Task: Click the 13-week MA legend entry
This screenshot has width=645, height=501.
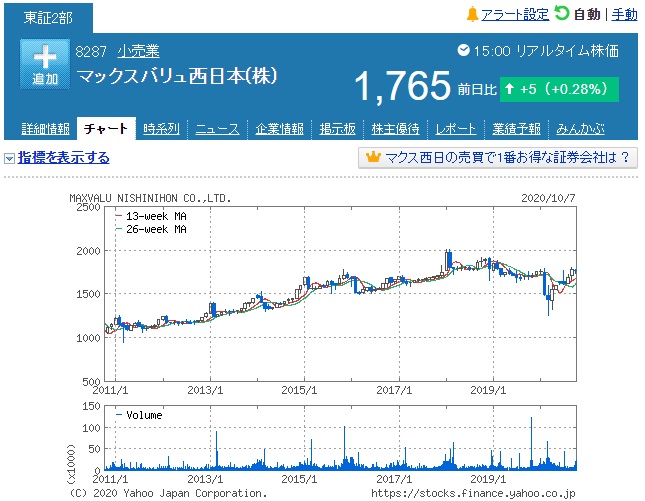Action: pyautogui.click(x=151, y=216)
